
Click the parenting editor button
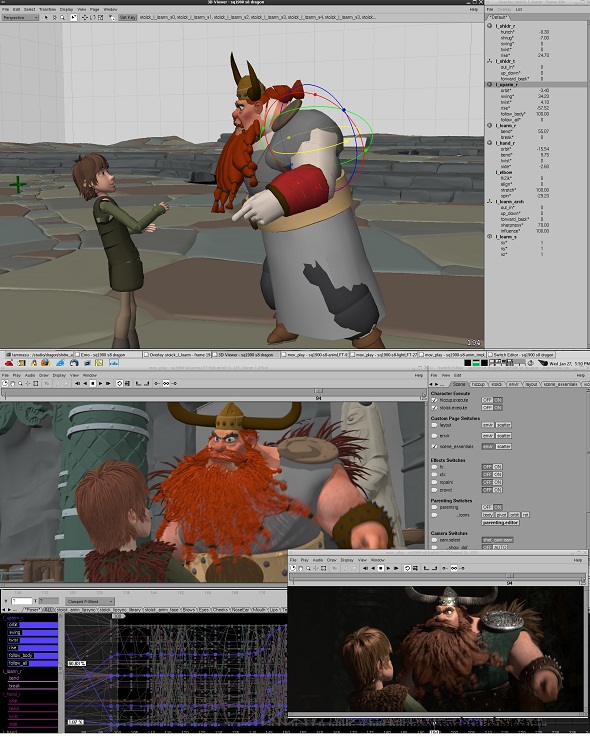[500, 522]
